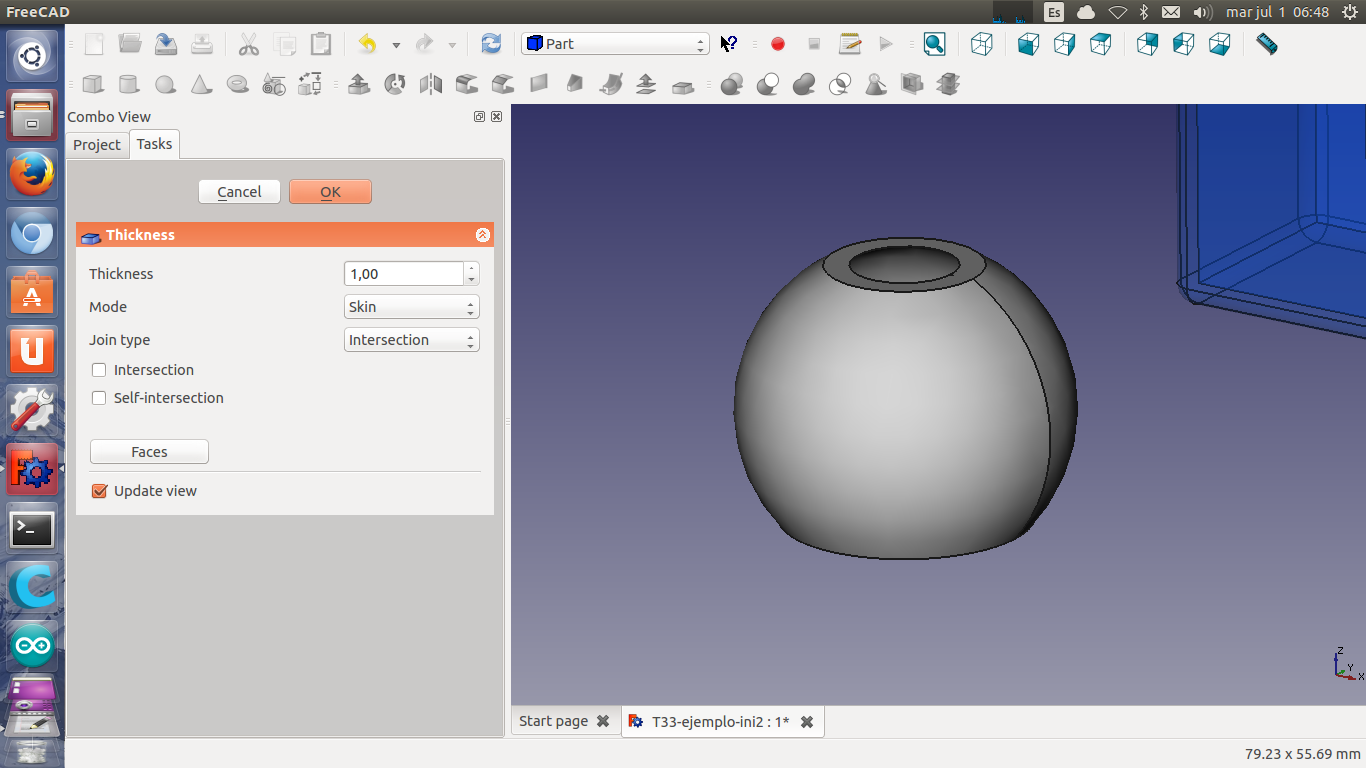
Task: Click the Undo arrow icon
Action: pyautogui.click(x=367, y=44)
